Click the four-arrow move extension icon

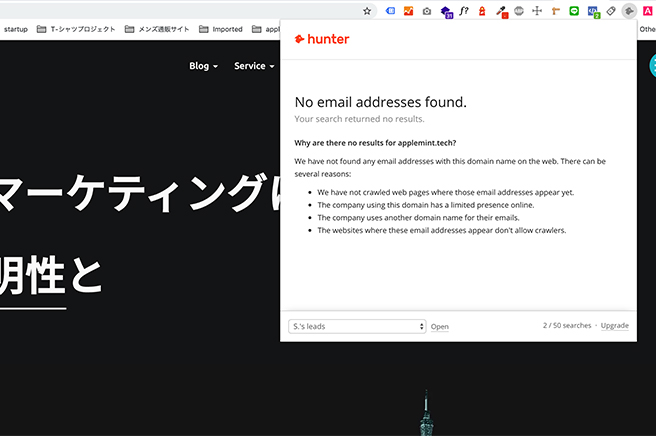coord(537,11)
